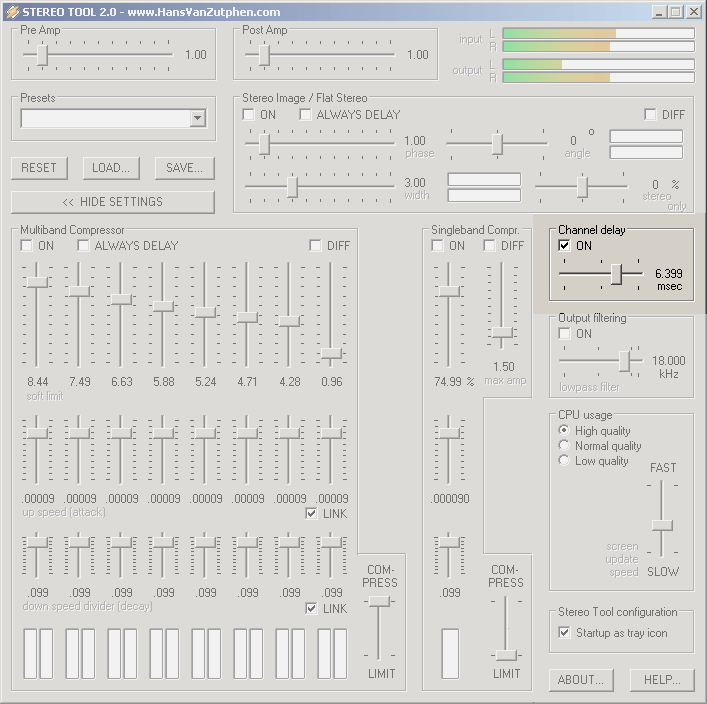Viewport: 707px width, 704px height.
Task: Toggle Multiband Compressor DIFF checkbox
Action: [x=315, y=246]
